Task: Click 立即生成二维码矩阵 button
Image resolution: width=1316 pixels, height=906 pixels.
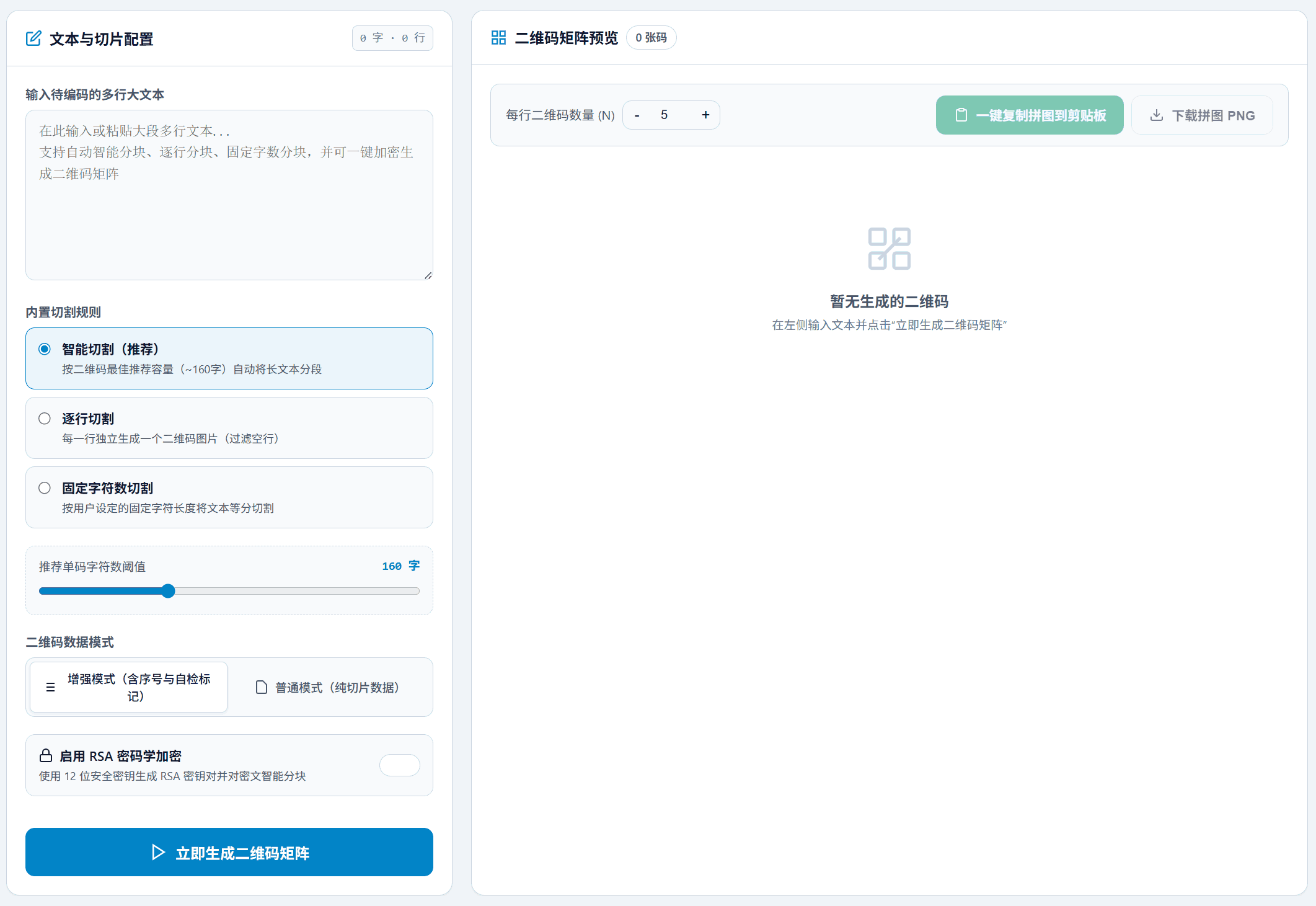Action: (x=229, y=852)
